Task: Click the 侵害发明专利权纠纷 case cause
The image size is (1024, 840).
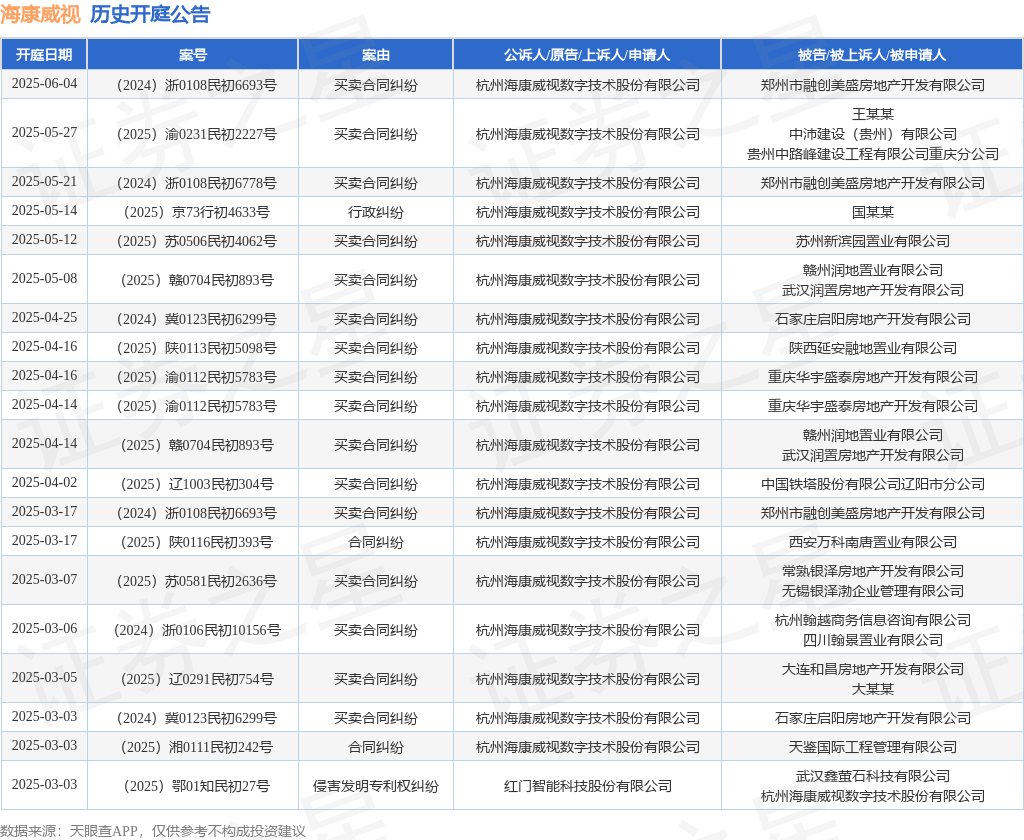Action: click(376, 786)
